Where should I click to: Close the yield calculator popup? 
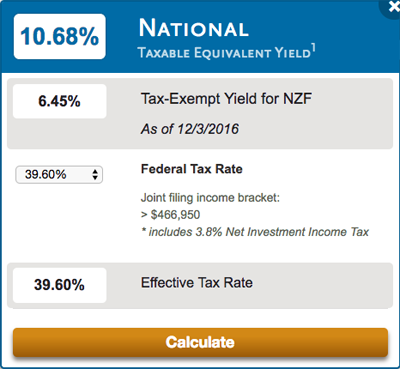point(392,7)
